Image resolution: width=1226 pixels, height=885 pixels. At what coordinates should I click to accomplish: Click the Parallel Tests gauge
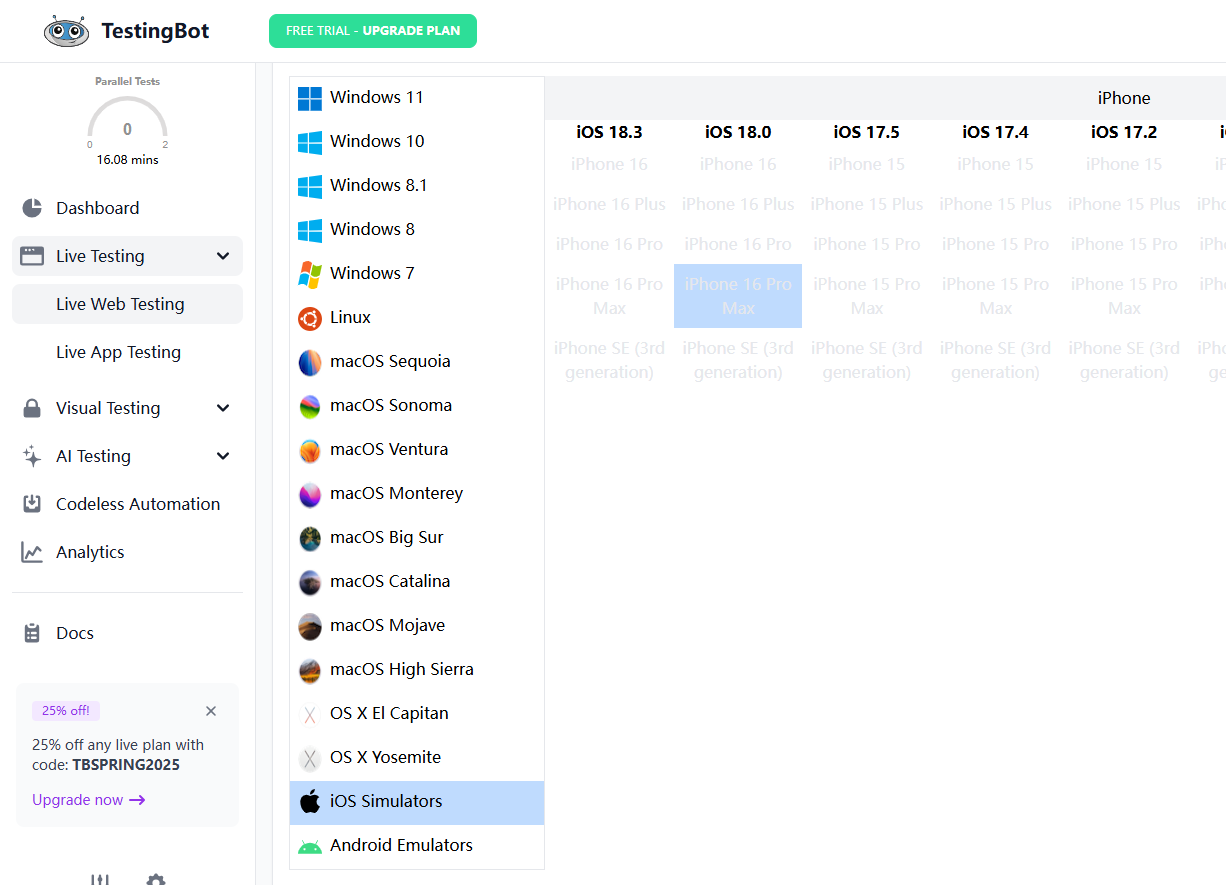pos(127,122)
